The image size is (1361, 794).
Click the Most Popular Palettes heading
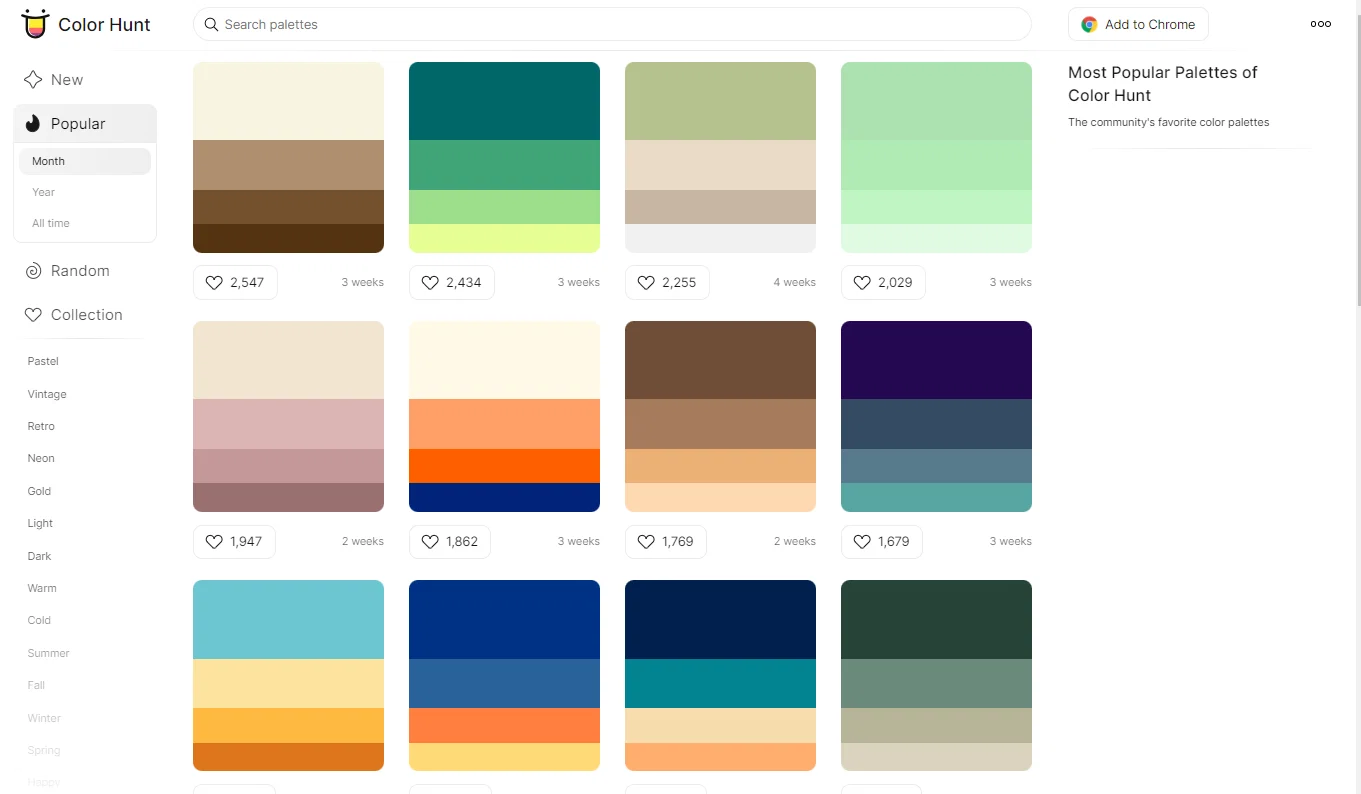1163,84
